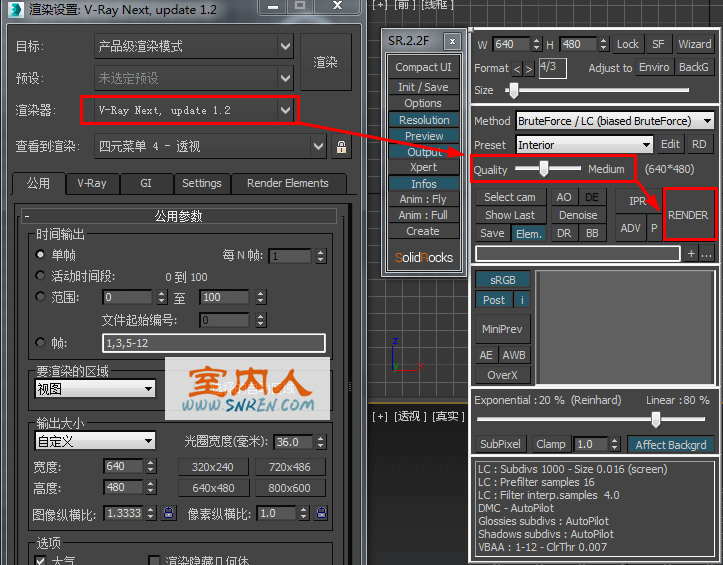
Task: Click the SolidRocks W field showing 640
Action: (511, 44)
